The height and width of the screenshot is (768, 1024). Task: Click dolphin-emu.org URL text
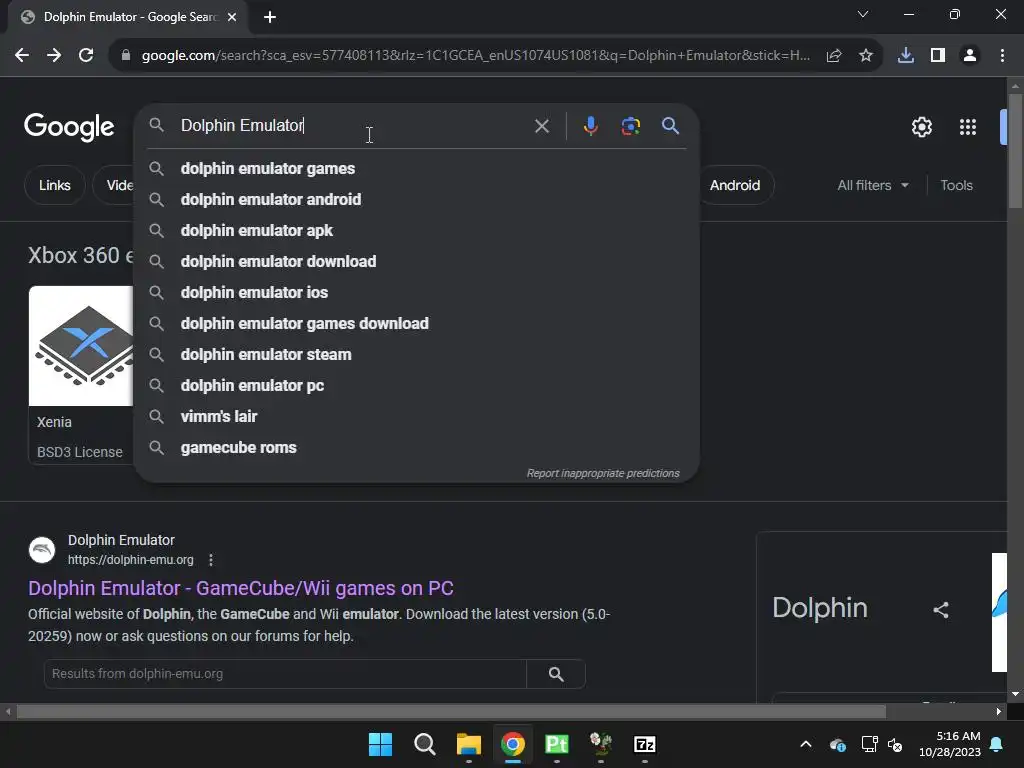[x=131, y=560]
